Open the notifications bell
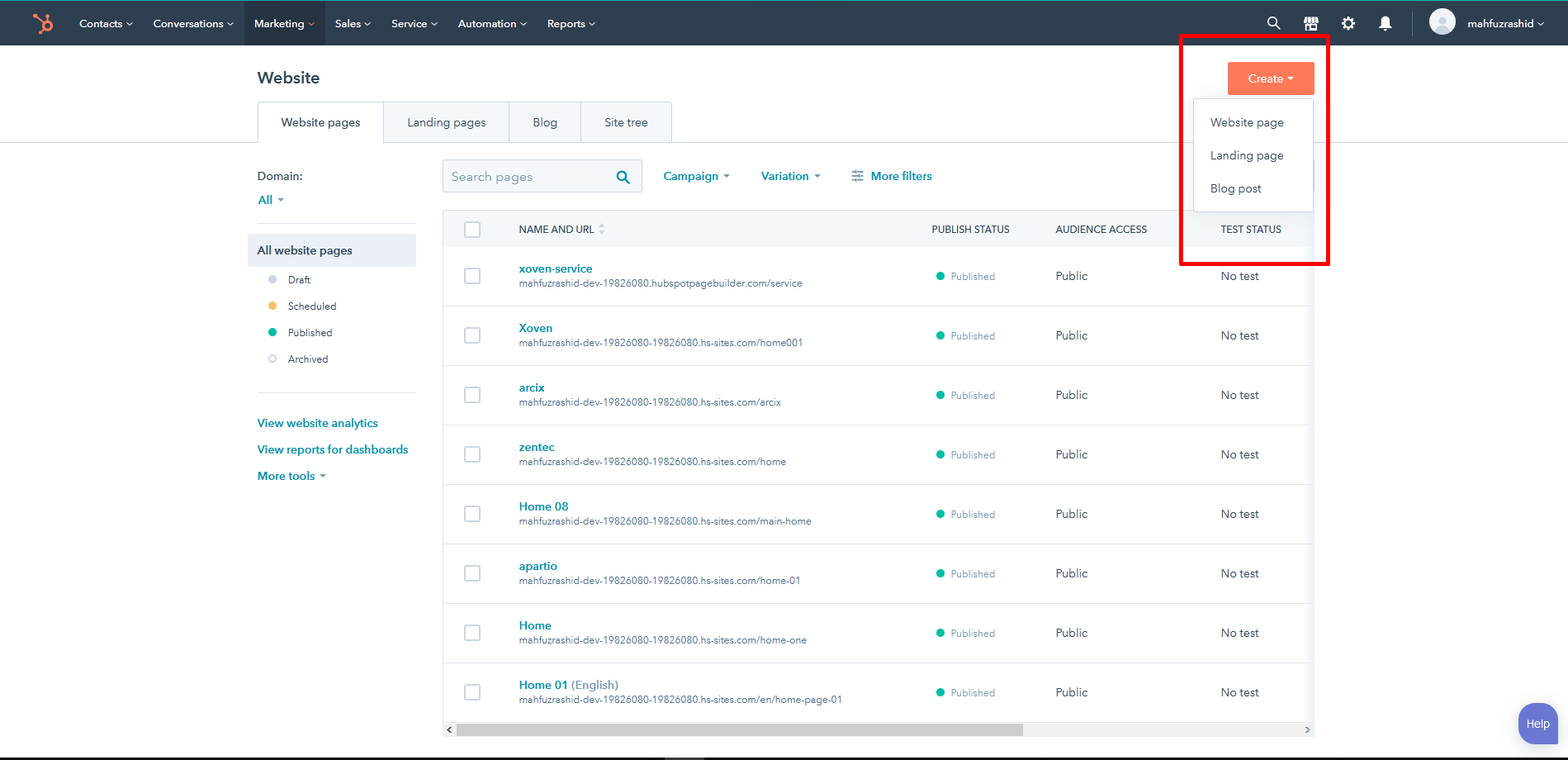This screenshot has height=760, width=1568. coord(1385,23)
